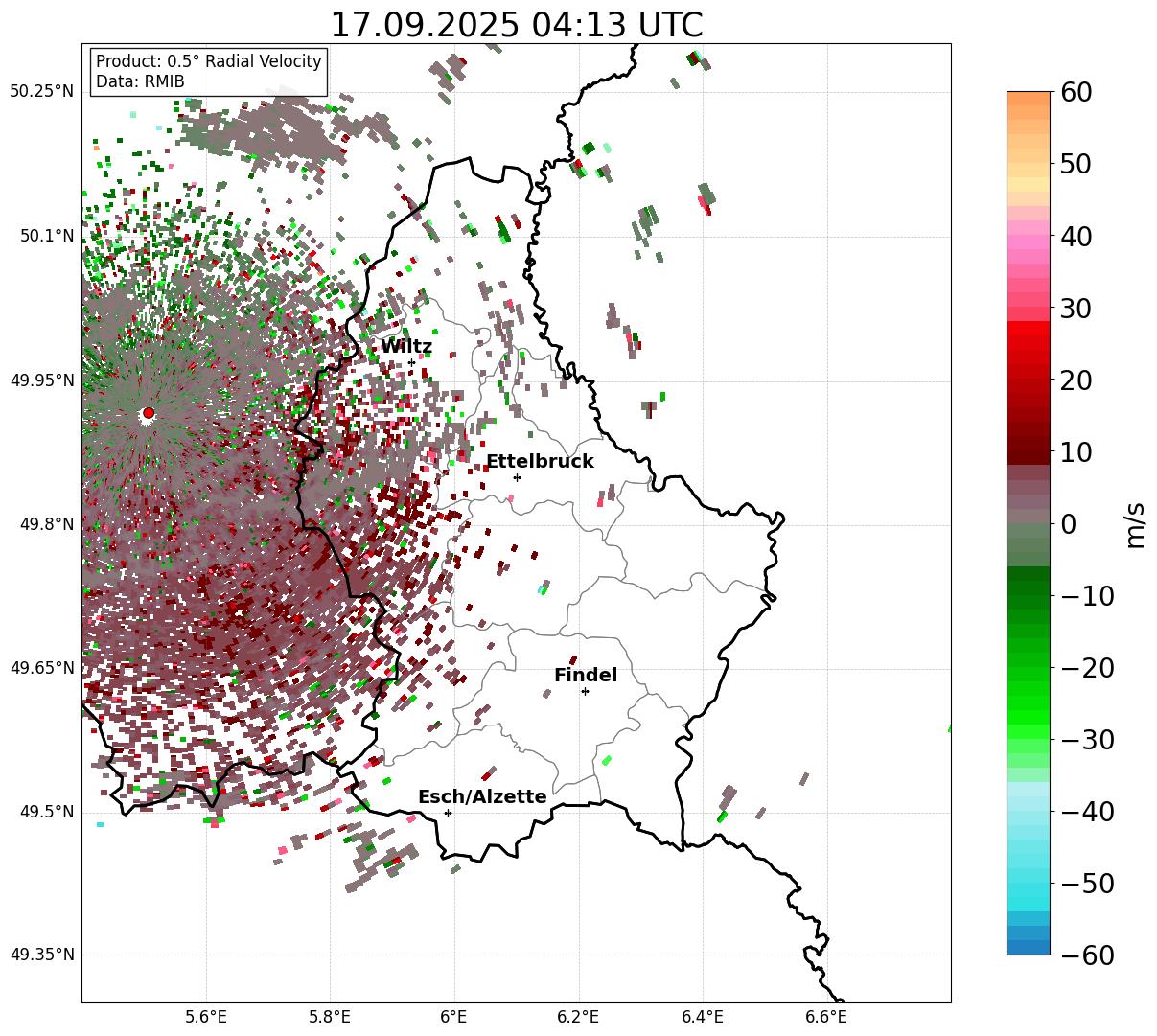This screenshot has height=1036, width=1157.
Task: Click the 5.6°E longitude label
Action: click(x=206, y=1017)
